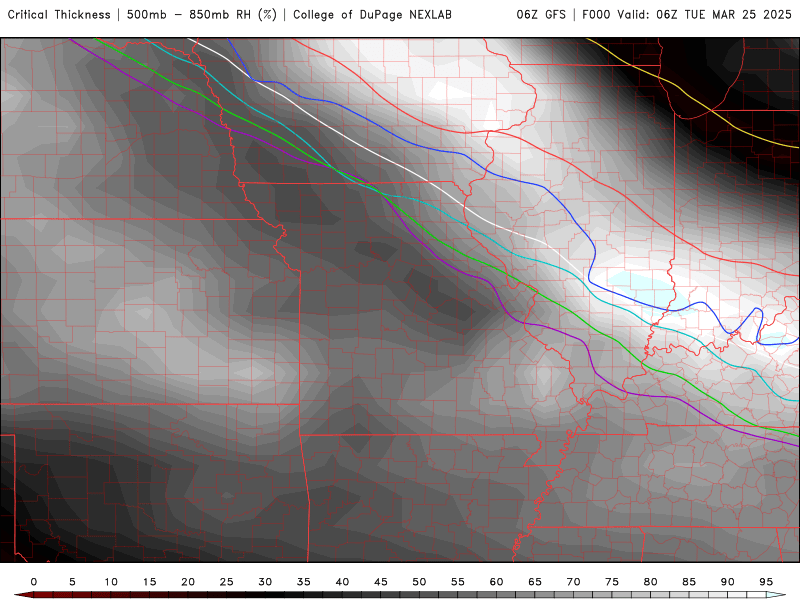The width and height of the screenshot is (800, 600).
Task: Click the dark red left arrow of colorbar
Action: [23, 595]
